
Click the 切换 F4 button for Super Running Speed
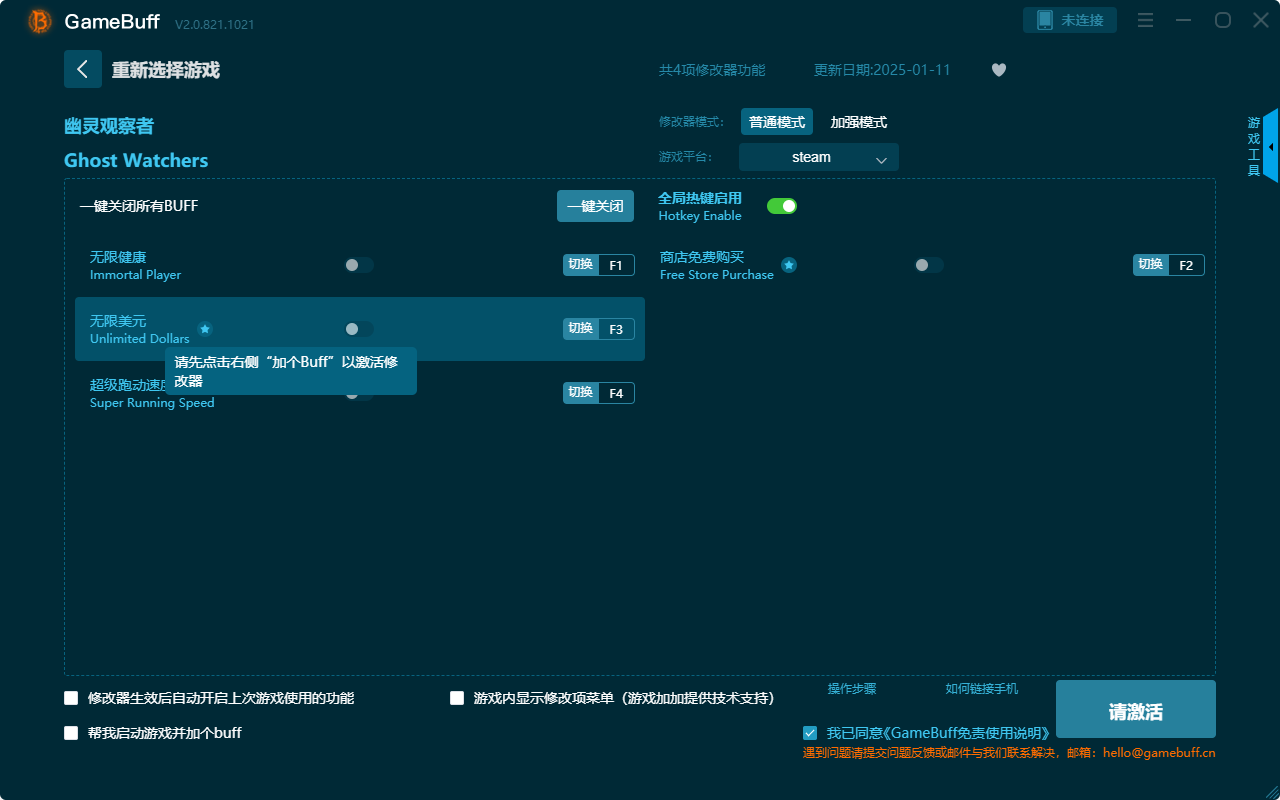pos(598,392)
